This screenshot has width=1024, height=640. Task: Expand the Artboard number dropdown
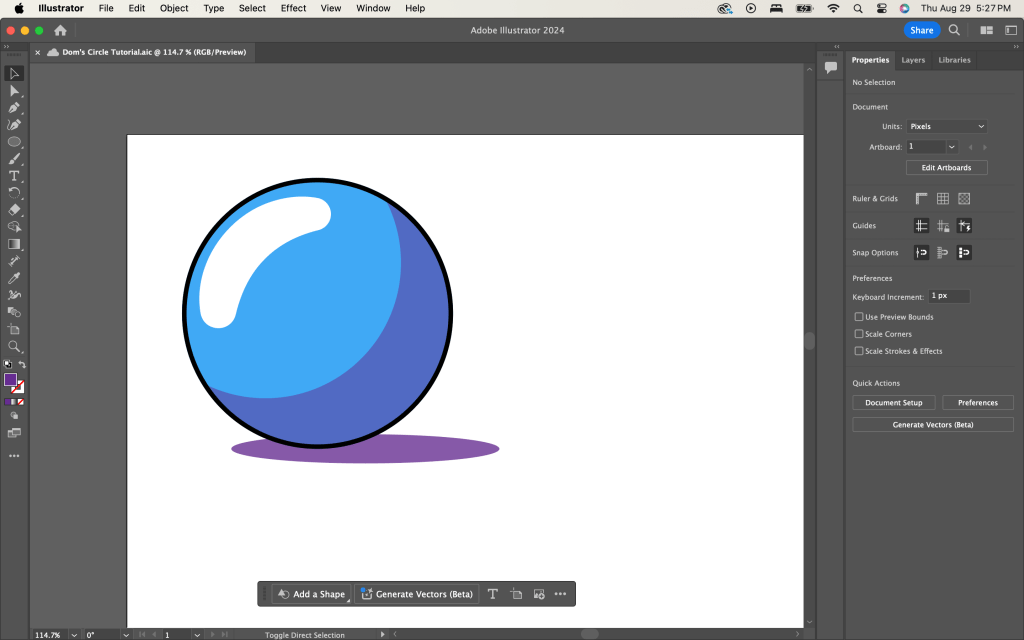click(x=951, y=147)
